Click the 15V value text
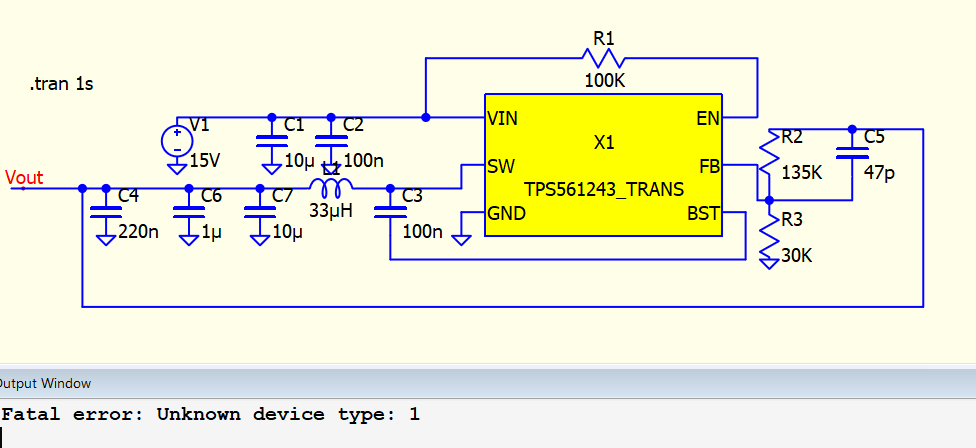This screenshot has width=976, height=448. 205,161
